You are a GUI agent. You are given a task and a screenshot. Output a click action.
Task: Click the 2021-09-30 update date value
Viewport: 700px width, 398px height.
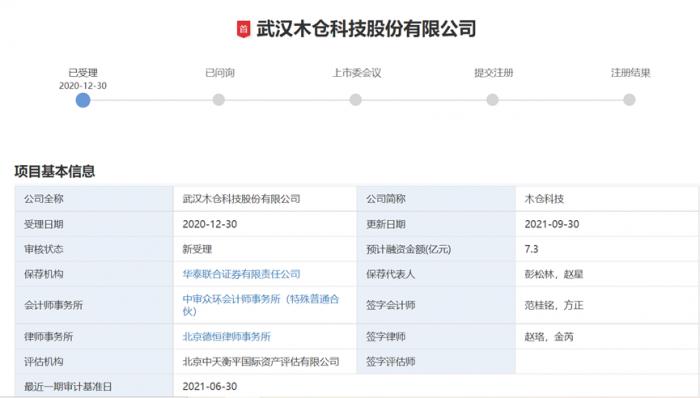pos(552,224)
